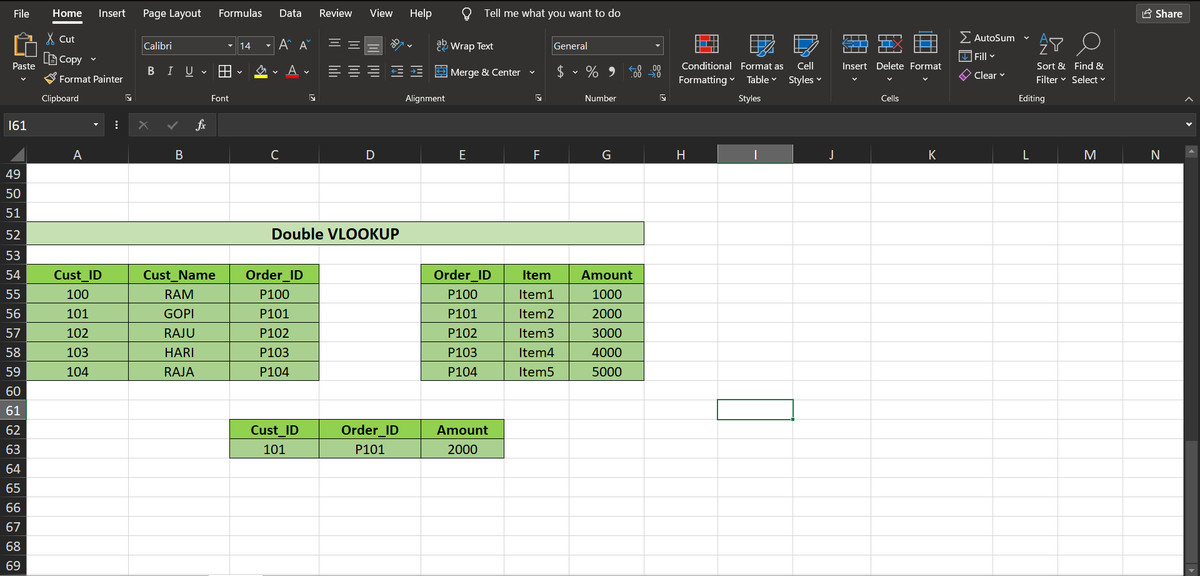Screen dimensions: 1200x576
Task: Open Find & Select options
Action: 1088,58
